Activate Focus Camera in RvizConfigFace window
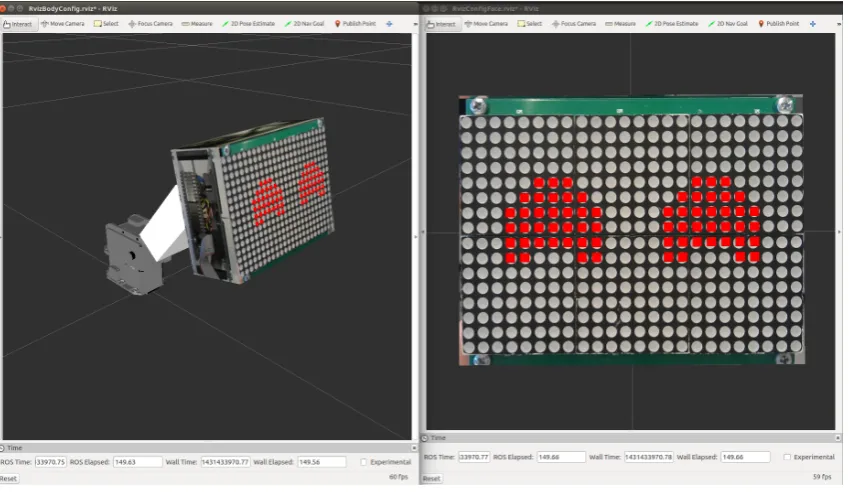The width and height of the screenshot is (849, 492). click(574, 24)
